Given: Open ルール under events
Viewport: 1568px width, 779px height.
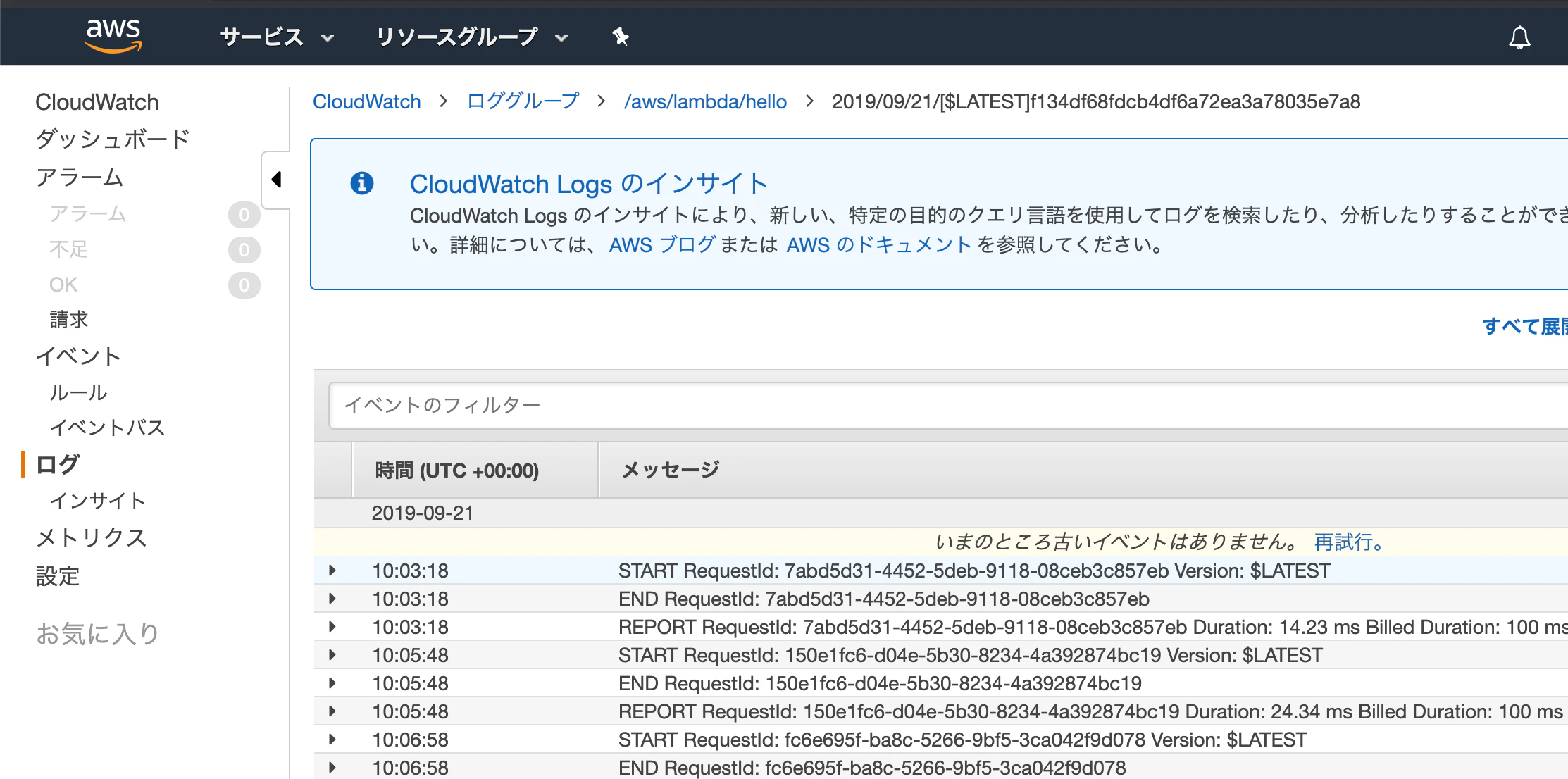Looking at the screenshot, I should click(x=78, y=392).
